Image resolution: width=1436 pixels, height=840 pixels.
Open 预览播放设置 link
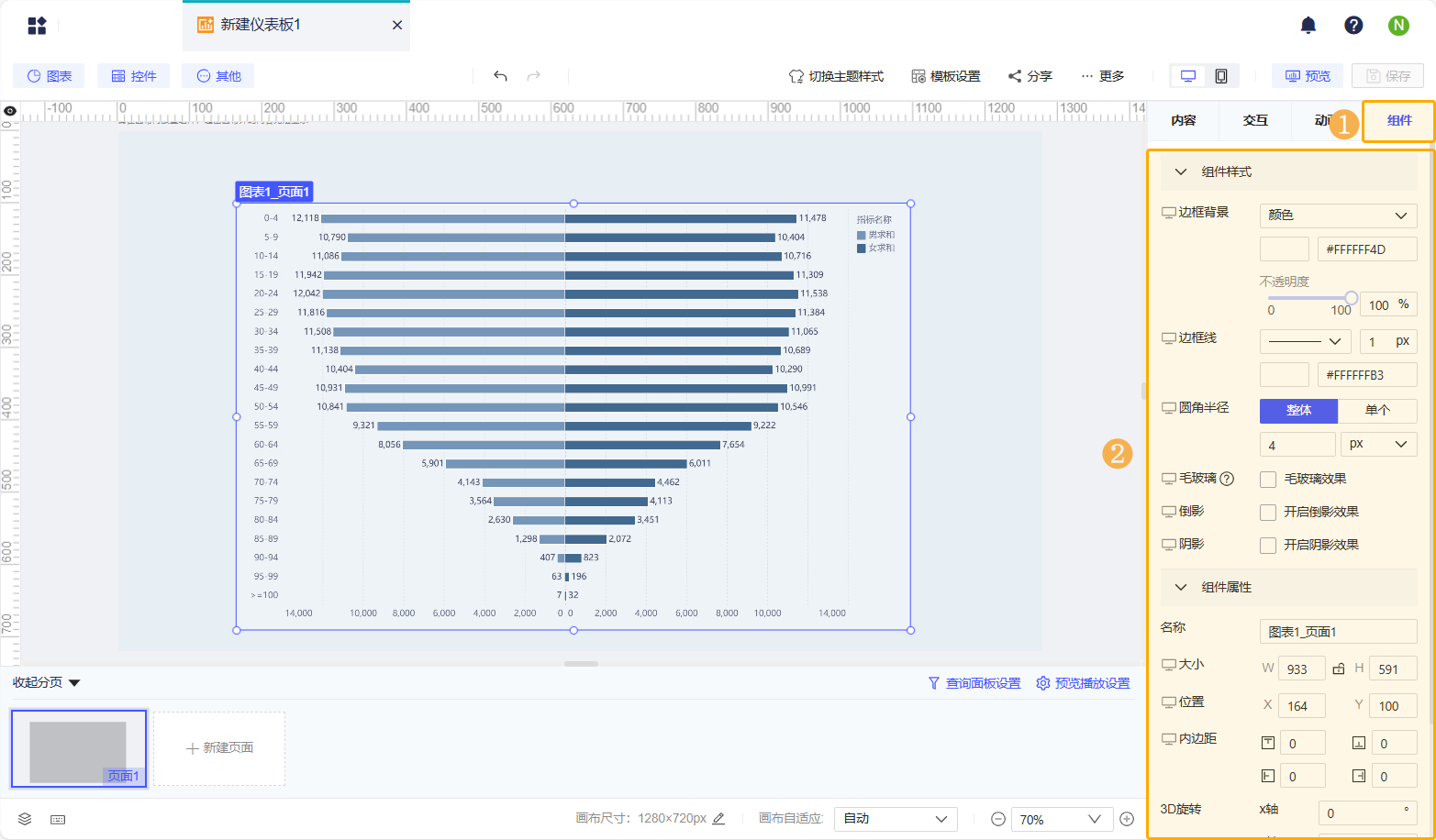pos(1084,683)
